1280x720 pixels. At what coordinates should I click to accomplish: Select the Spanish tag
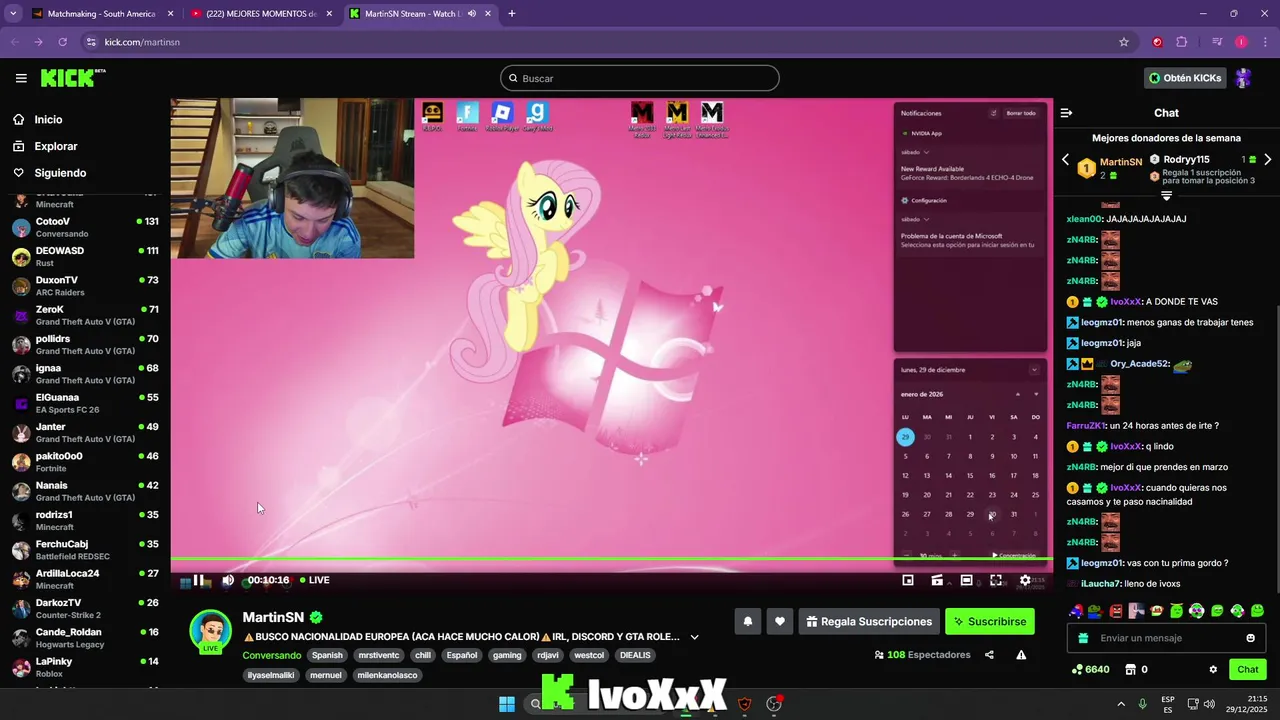pos(327,655)
